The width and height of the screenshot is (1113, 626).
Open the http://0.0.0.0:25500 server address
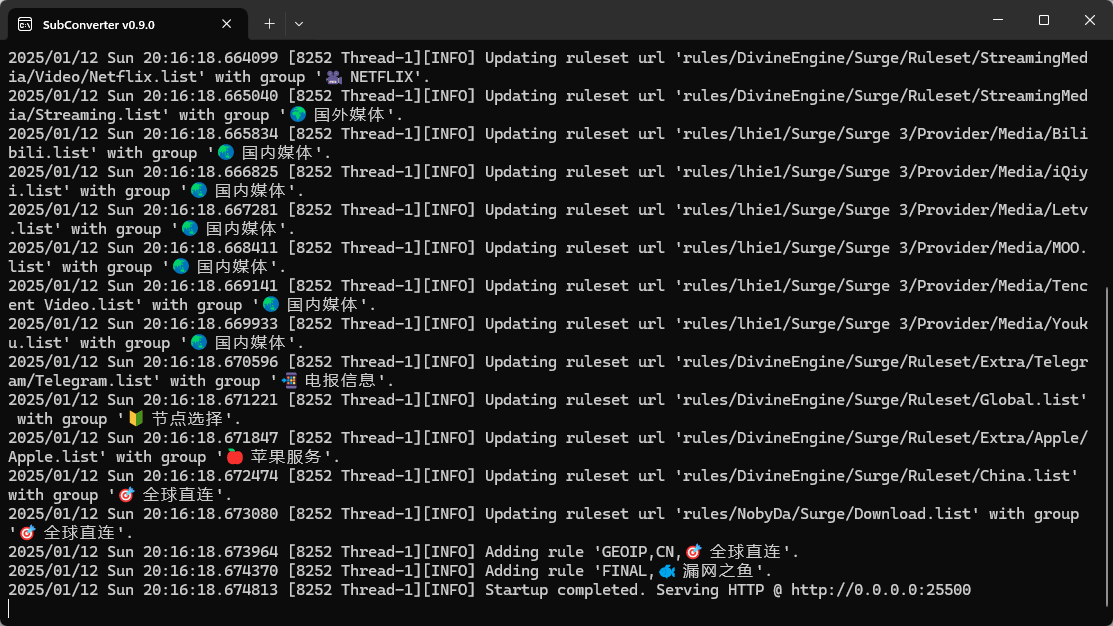881,590
